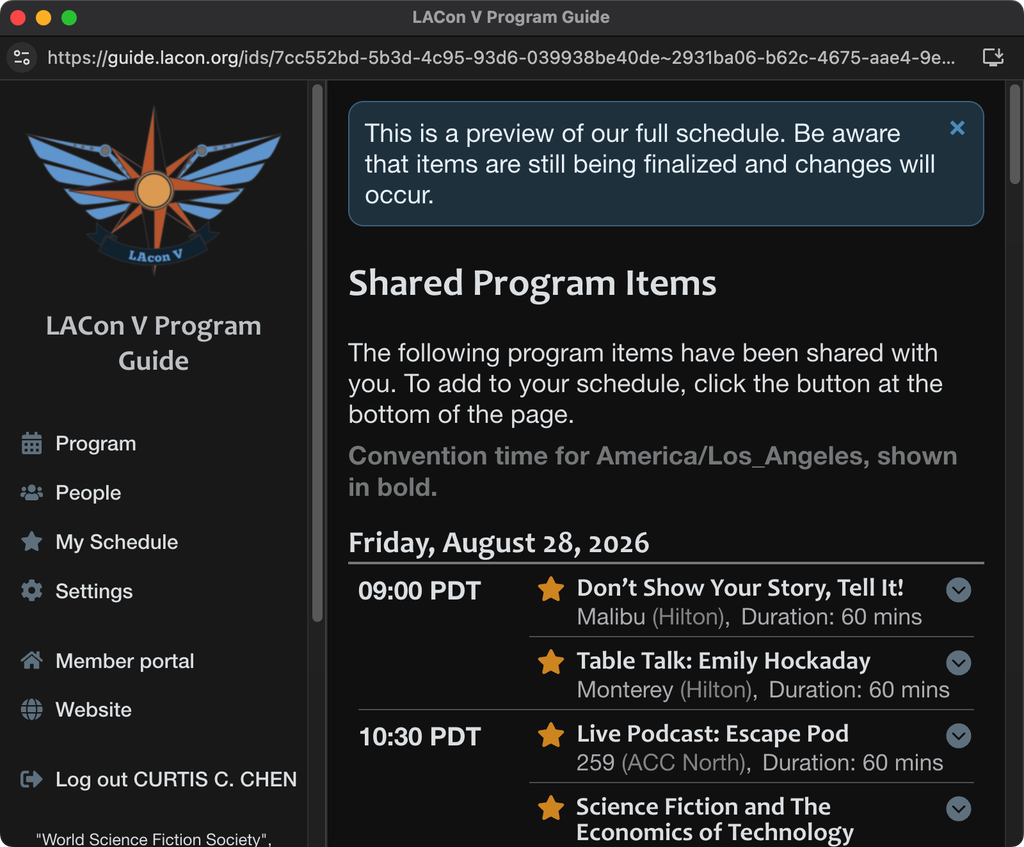Open My Schedule in sidebar
This screenshot has height=847, width=1024.
click(116, 541)
